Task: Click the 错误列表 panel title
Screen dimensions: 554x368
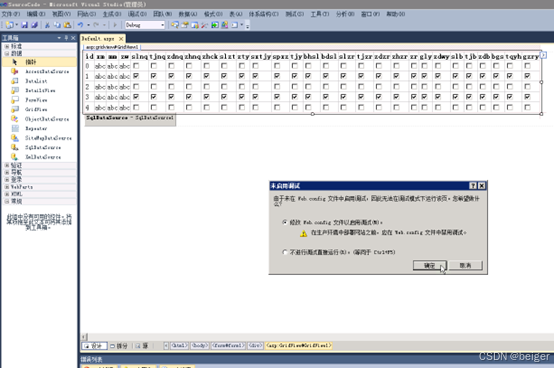Action: [x=92, y=360]
